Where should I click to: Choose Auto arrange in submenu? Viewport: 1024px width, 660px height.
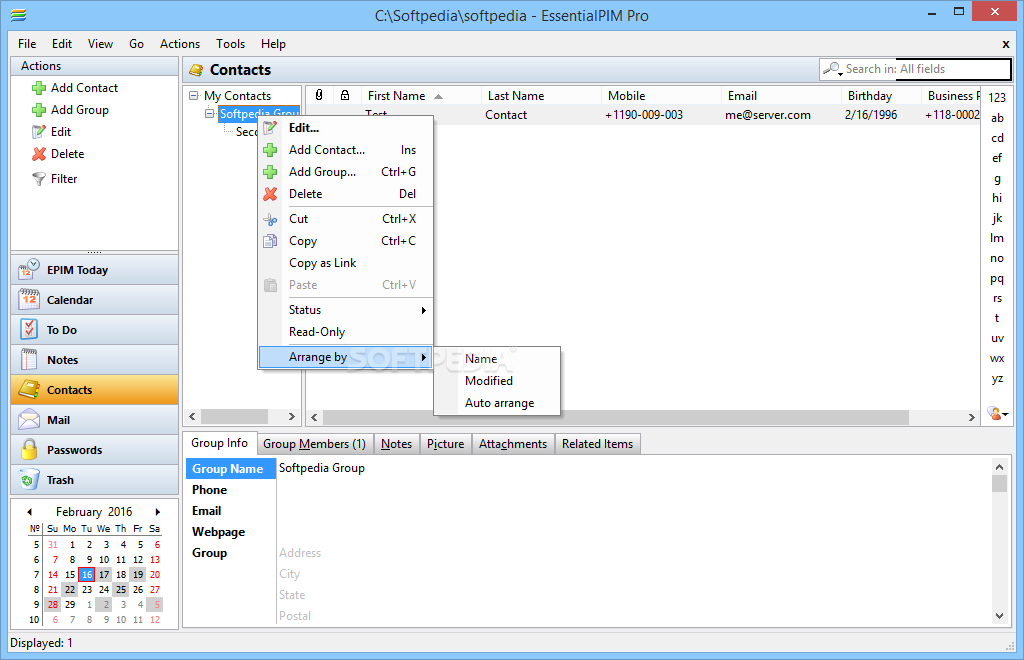pos(500,403)
